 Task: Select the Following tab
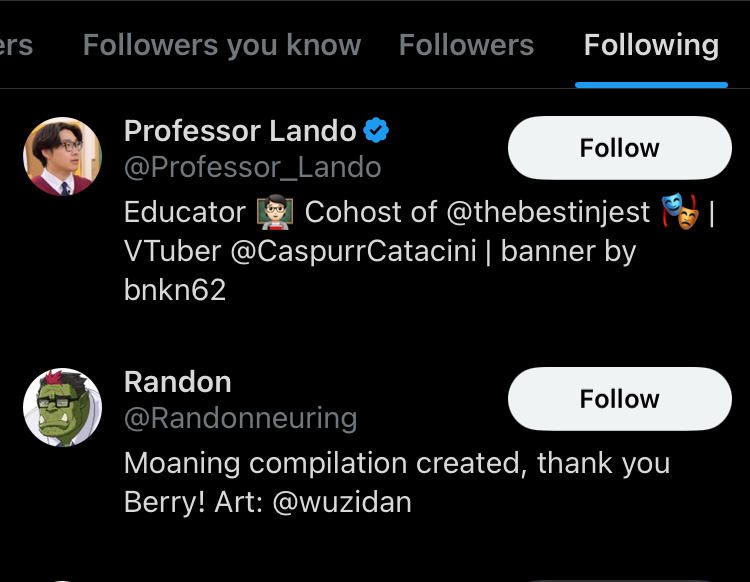(651, 45)
